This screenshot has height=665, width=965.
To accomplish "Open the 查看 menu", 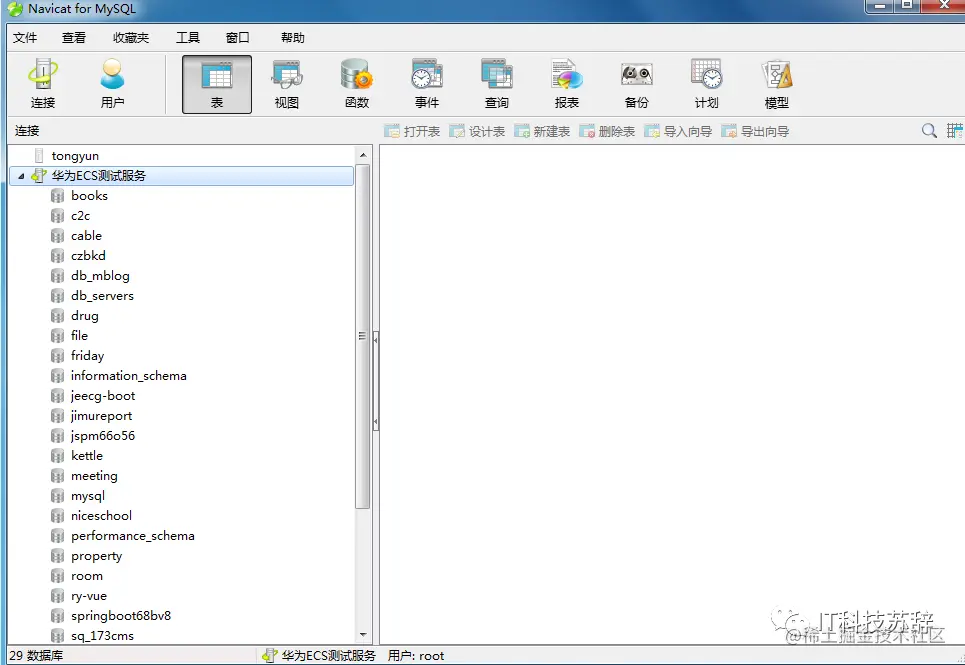I will 74,38.
